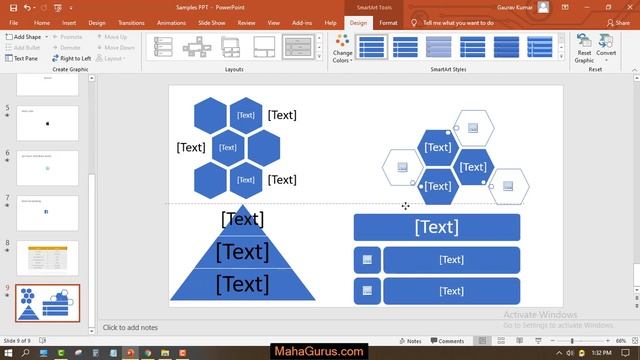Collapse the ribbon chevron
The height and width of the screenshot is (360, 640).
(635, 70)
